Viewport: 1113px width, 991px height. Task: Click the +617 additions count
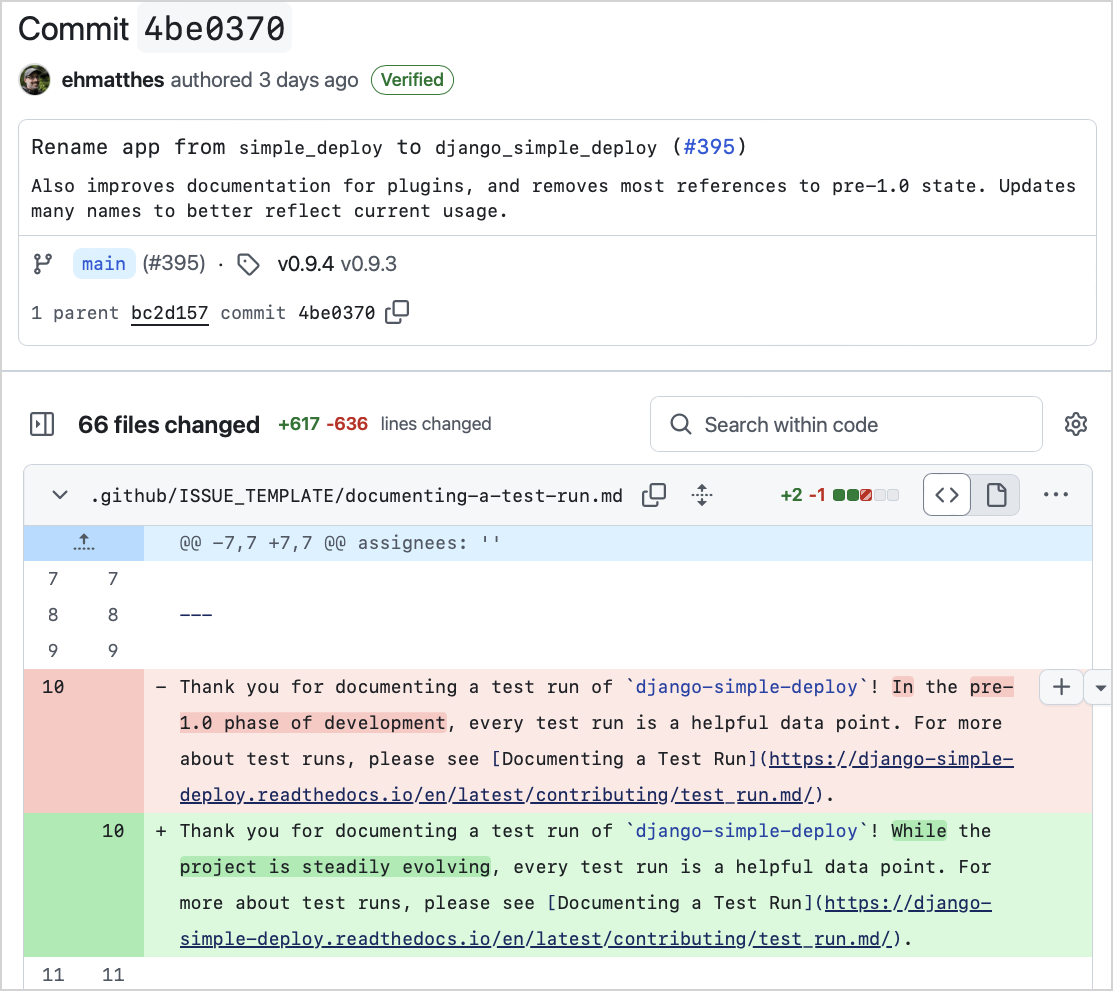299,424
